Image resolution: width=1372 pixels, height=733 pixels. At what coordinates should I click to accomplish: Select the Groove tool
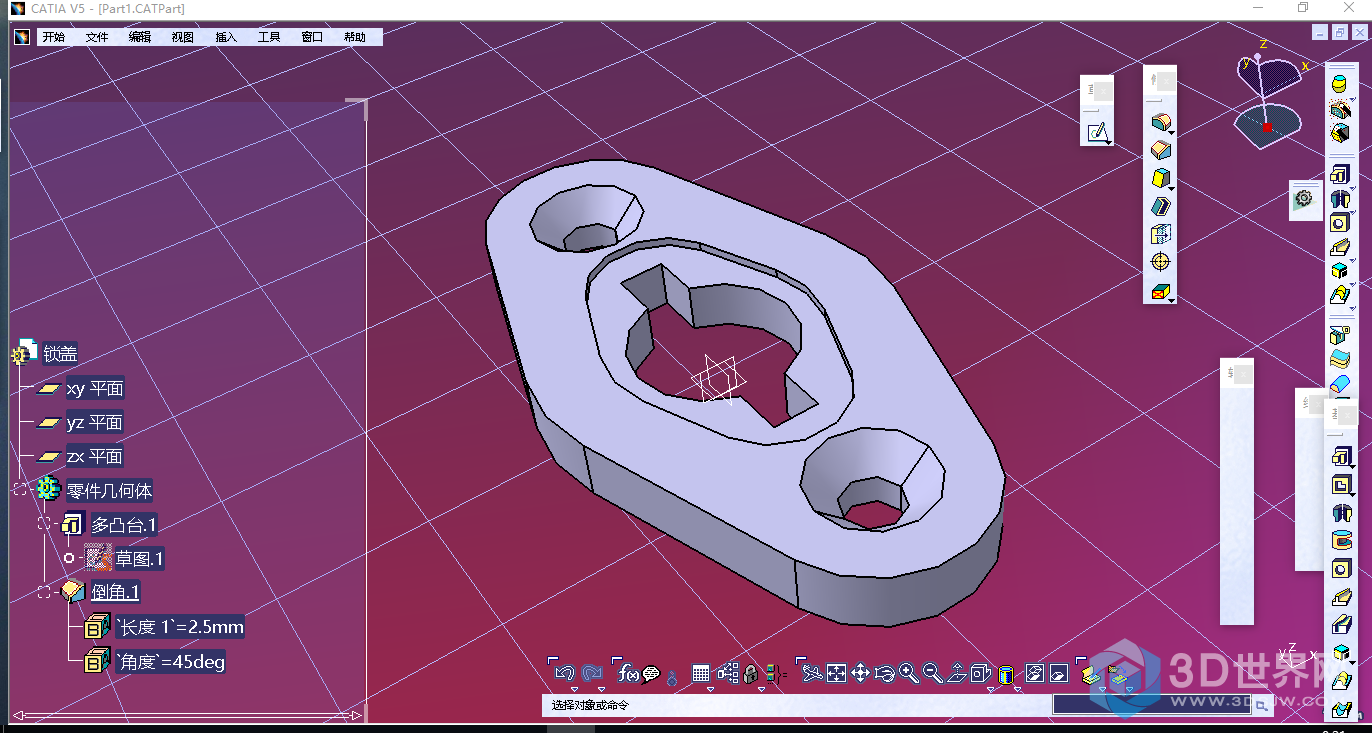click(x=1341, y=541)
